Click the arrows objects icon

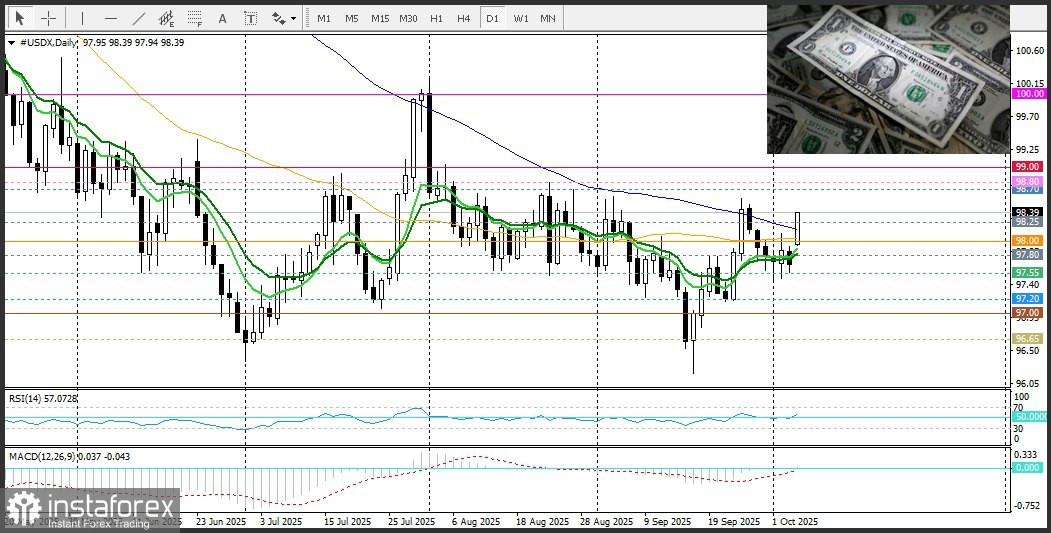click(x=278, y=18)
